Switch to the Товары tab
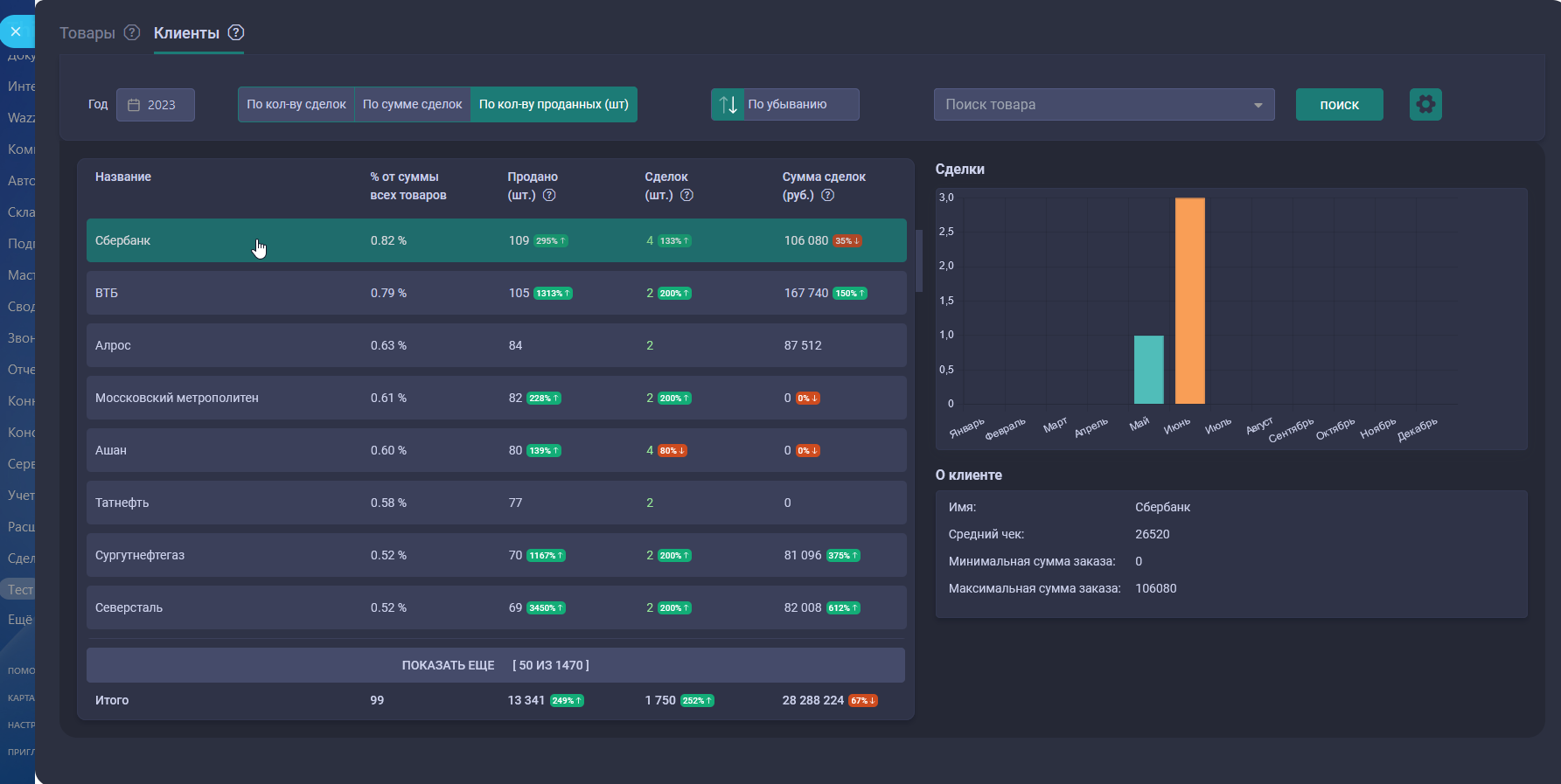The height and width of the screenshot is (784, 1561). tap(87, 33)
